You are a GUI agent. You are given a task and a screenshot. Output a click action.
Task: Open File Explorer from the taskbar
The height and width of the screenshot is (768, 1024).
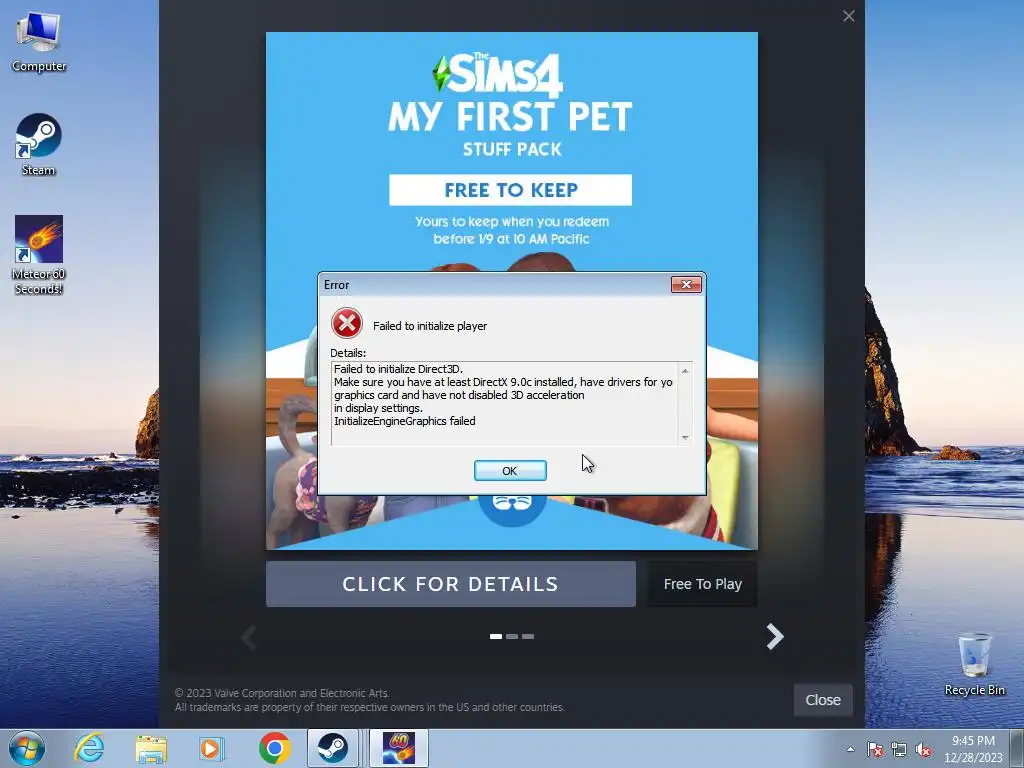(151, 748)
